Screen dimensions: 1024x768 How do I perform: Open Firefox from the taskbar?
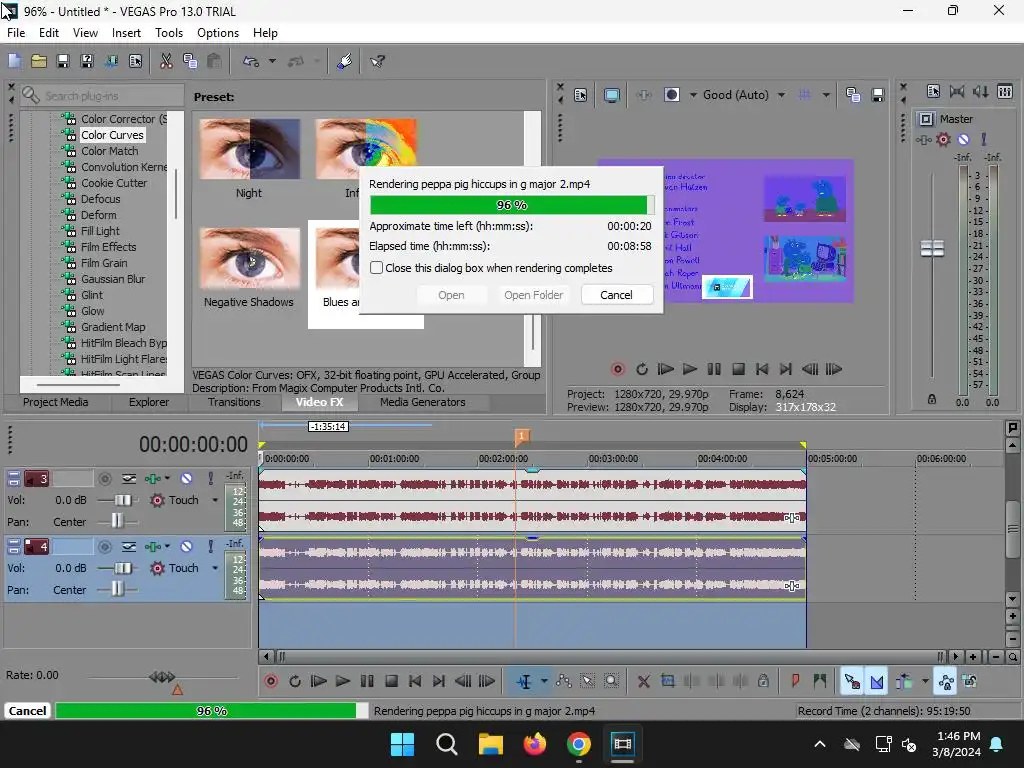(535, 744)
